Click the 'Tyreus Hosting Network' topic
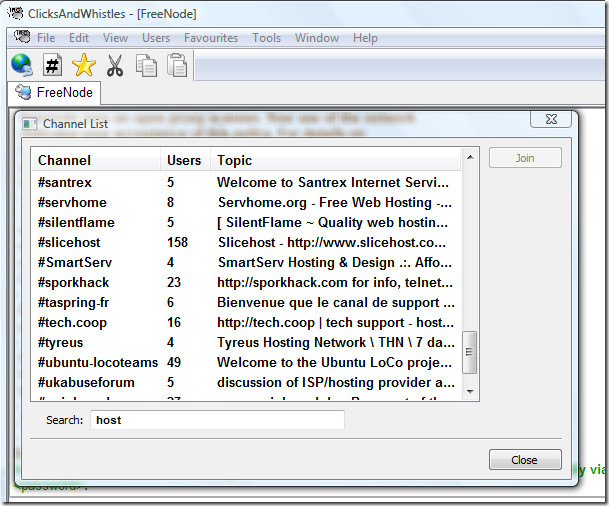This screenshot has width=609, height=506. coord(291,343)
